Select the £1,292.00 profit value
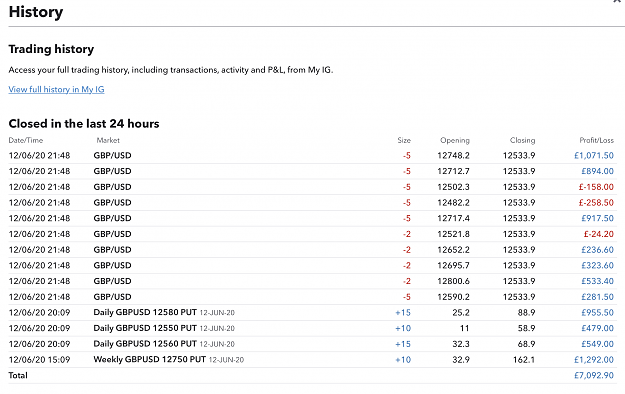The image size is (625, 394). click(x=594, y=360)
